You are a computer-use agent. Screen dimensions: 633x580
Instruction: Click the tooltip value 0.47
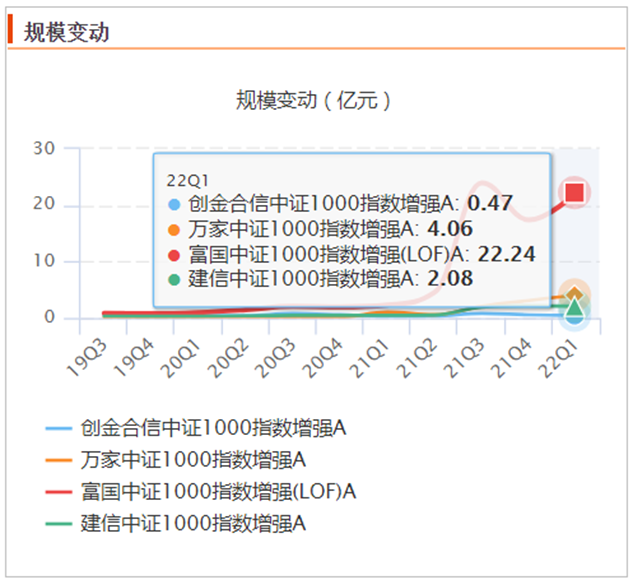pos(490,203)
